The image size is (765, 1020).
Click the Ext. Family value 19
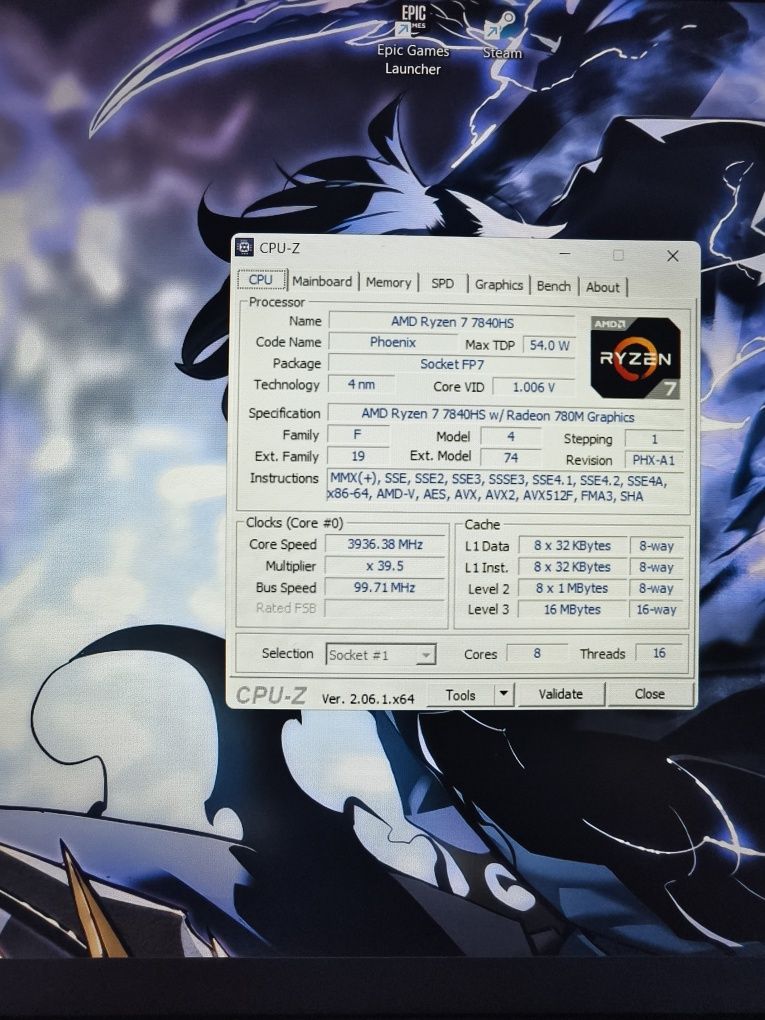tap(358, 456)
